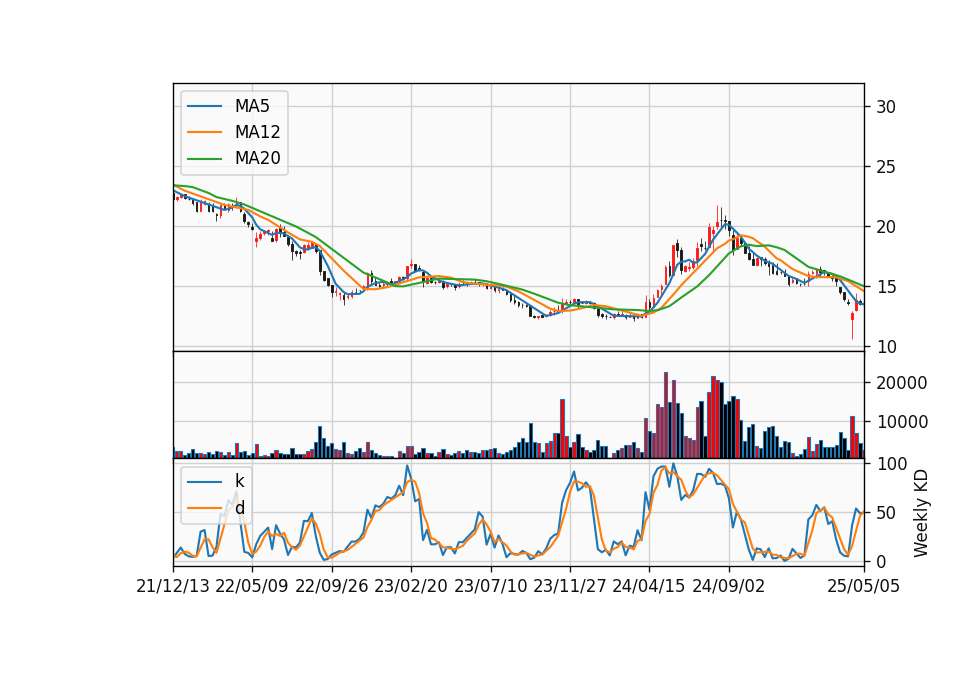Click the Weekly KD axis label
This screenshot has width=960, height=690.
(921, 513)
